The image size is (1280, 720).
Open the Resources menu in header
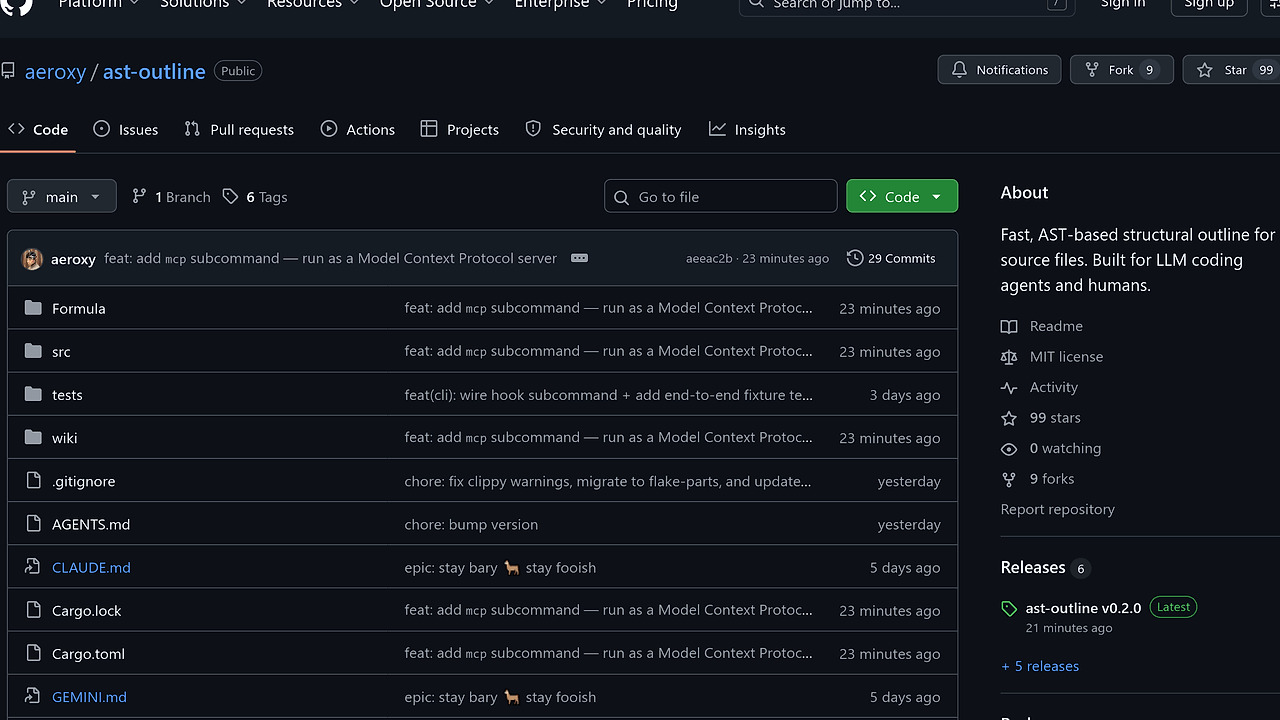(x=312, y=4)
